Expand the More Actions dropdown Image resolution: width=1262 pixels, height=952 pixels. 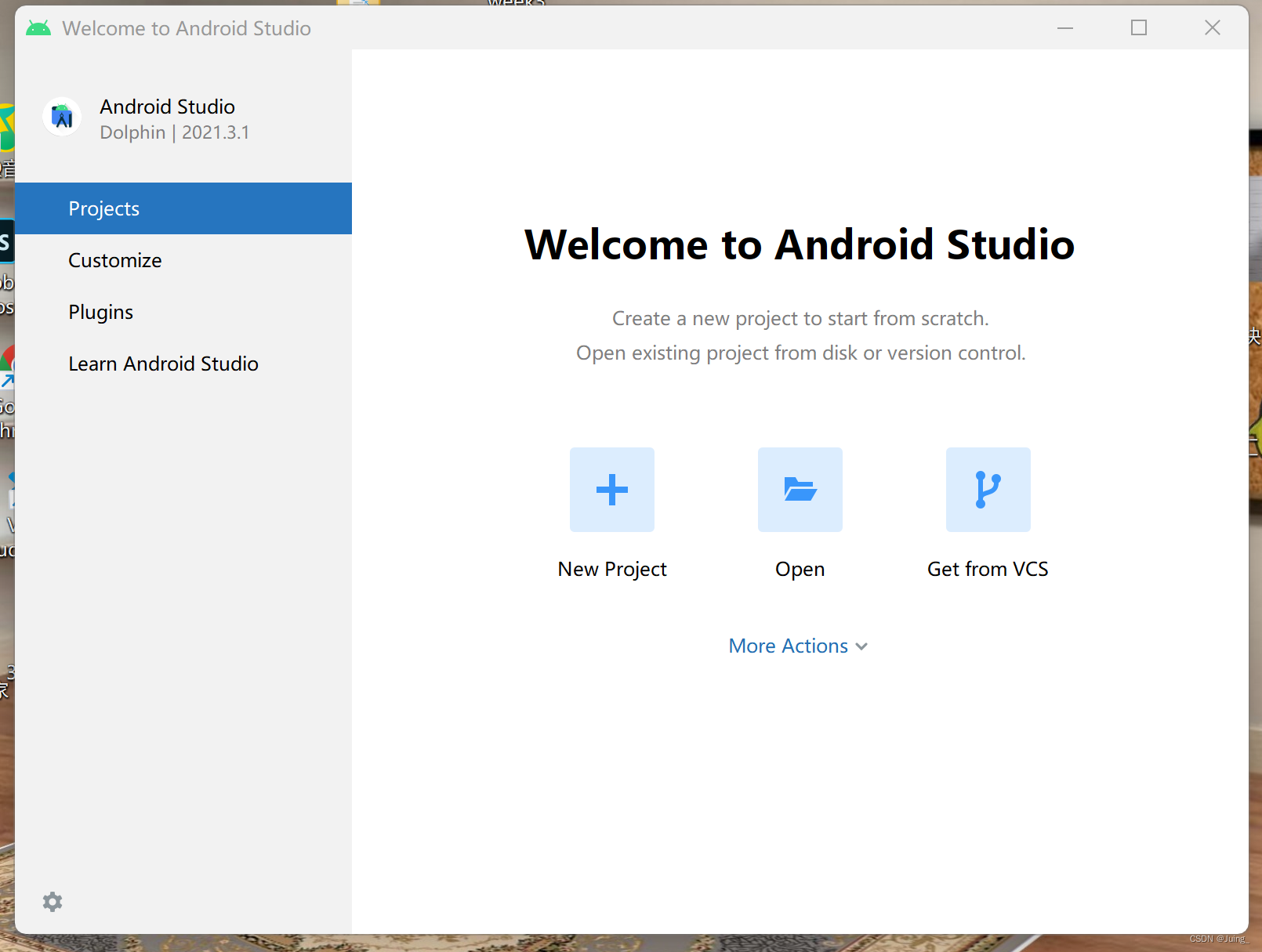(x=799, y=646)
